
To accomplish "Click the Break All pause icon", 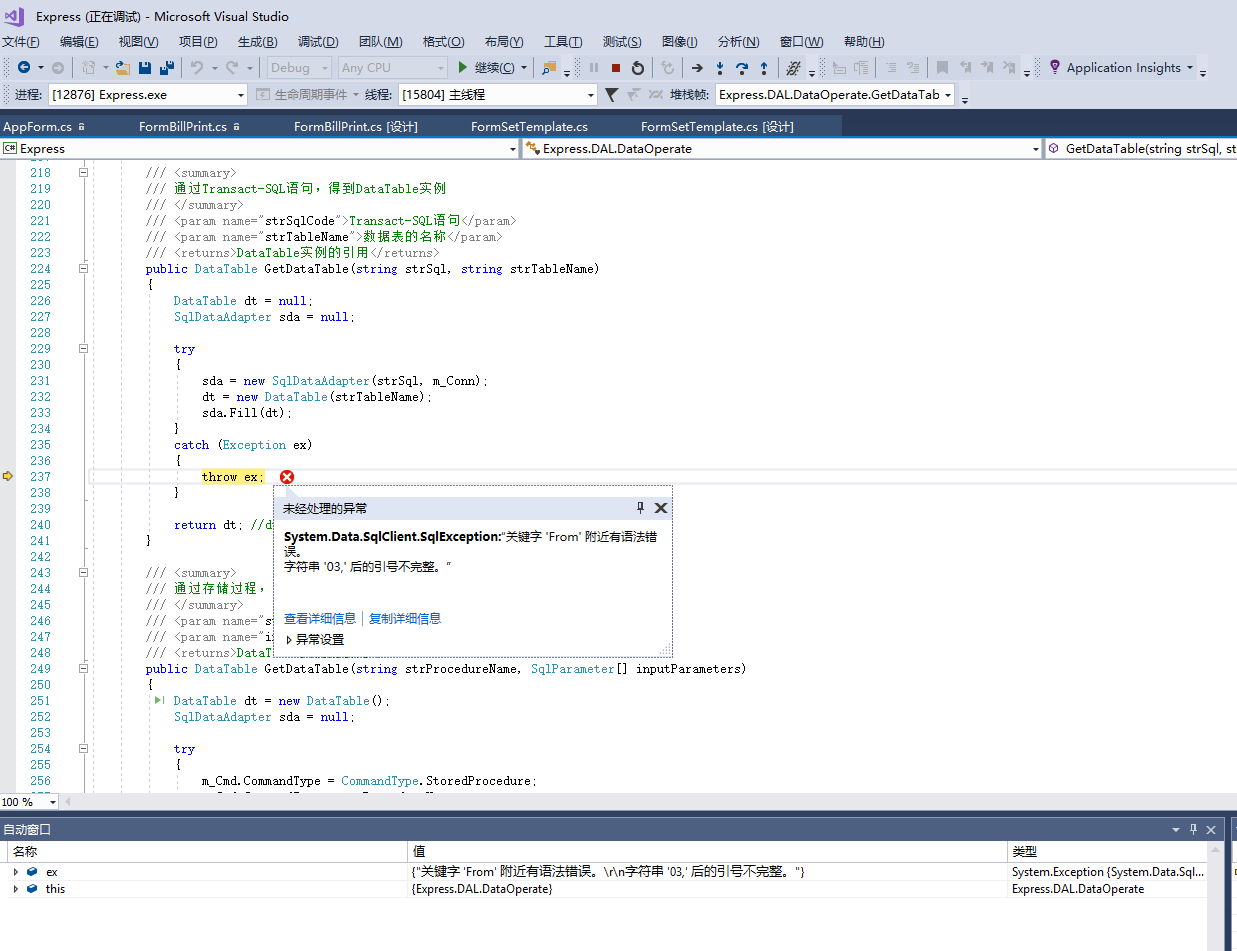I will (594, 67).
